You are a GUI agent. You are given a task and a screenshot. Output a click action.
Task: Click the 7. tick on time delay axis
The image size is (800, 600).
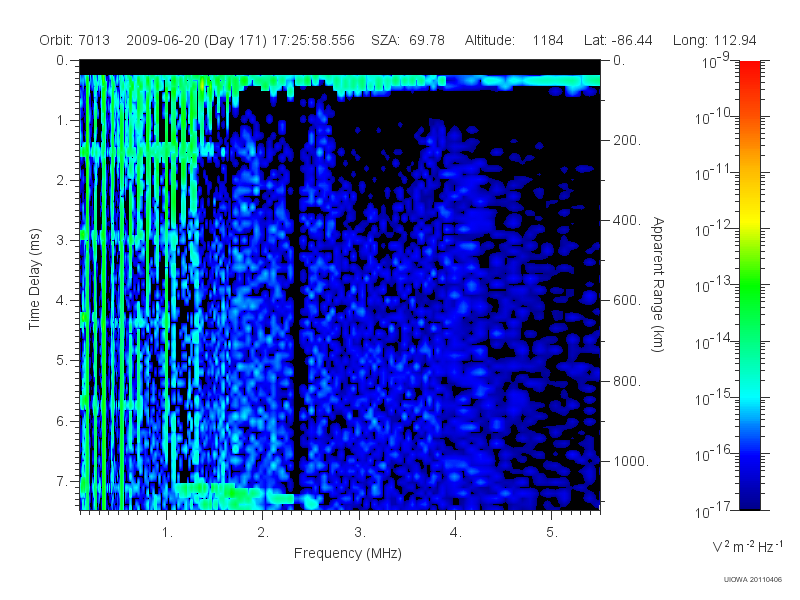pyautogui.click(x=62, y=481)
